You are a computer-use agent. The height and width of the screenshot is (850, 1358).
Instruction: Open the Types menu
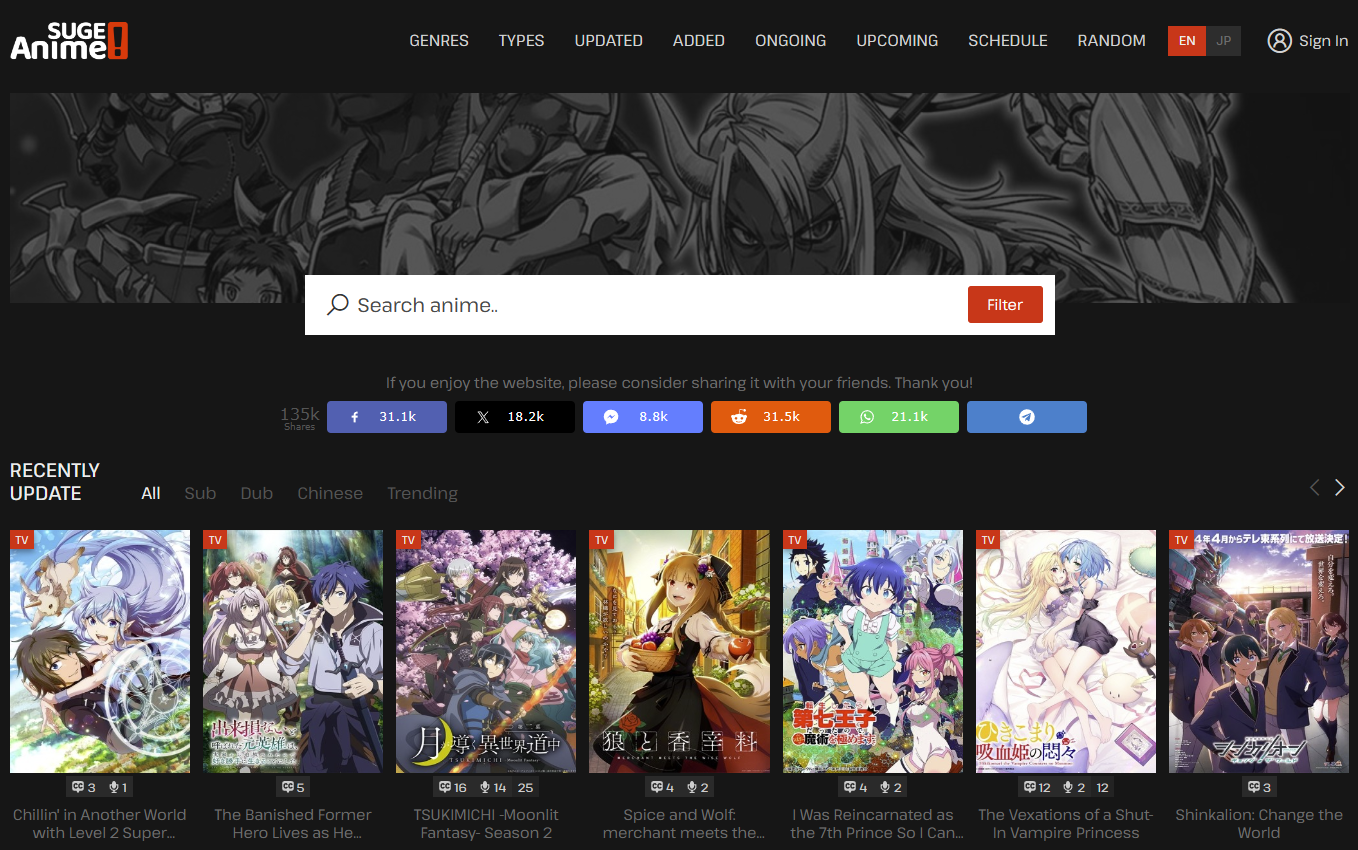pyautogui.click(x=521, y=41)
